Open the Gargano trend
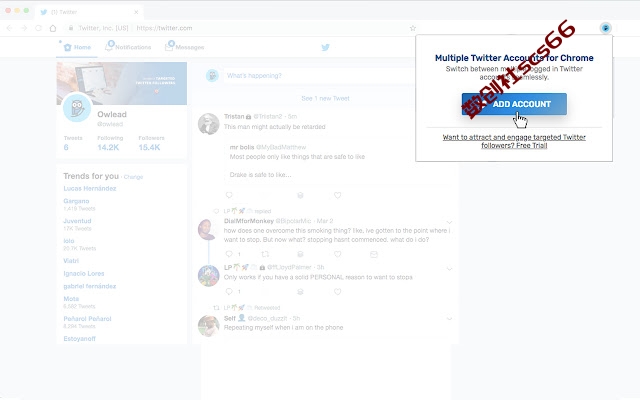640x400 pixels. (76, 201)
